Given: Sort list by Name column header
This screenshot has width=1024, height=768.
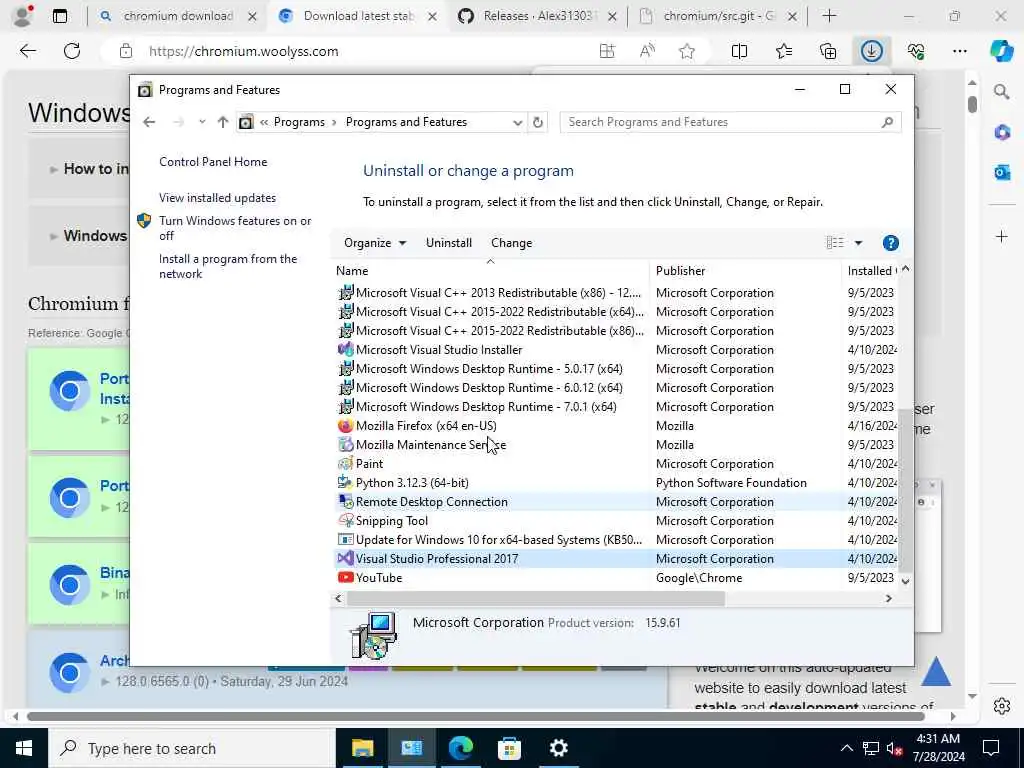Looking at the screenshot, I should 490,271.
